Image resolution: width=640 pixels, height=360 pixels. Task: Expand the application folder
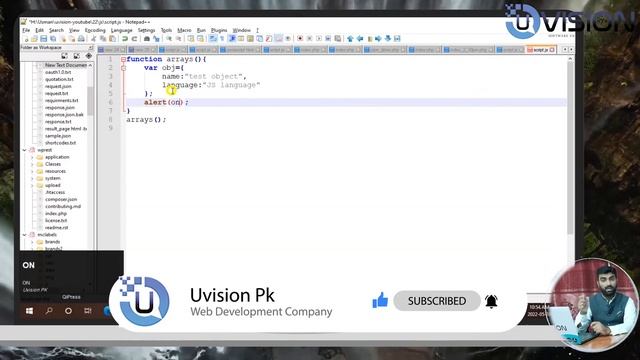[32, 157]
